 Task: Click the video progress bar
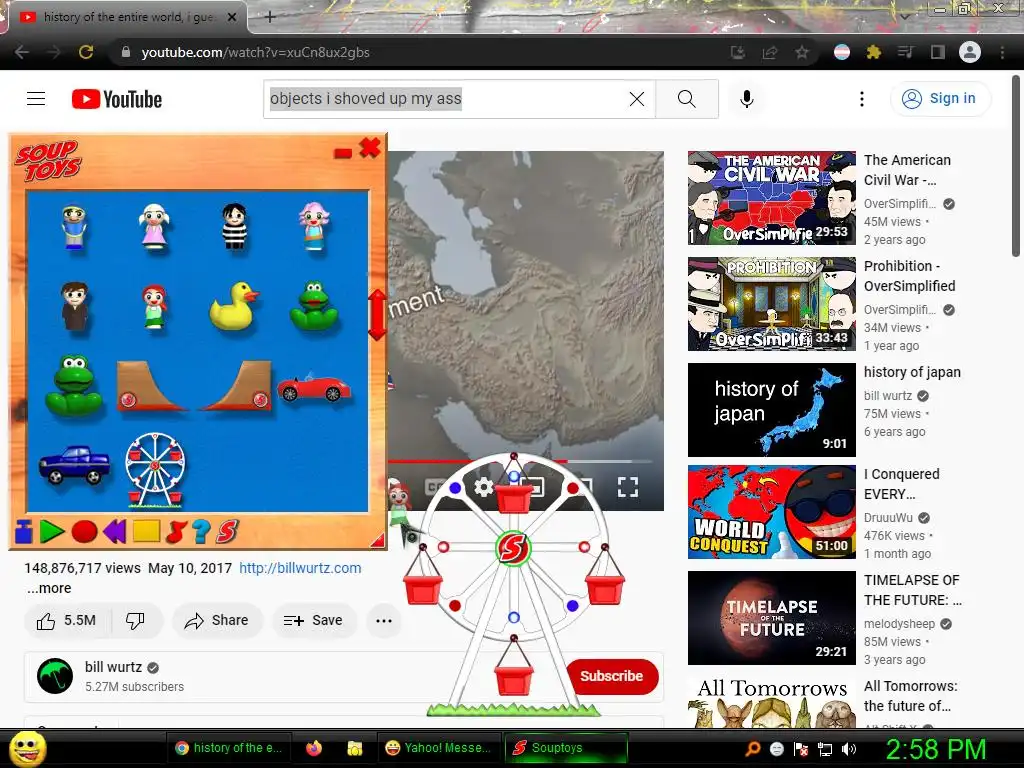[520, 461]
